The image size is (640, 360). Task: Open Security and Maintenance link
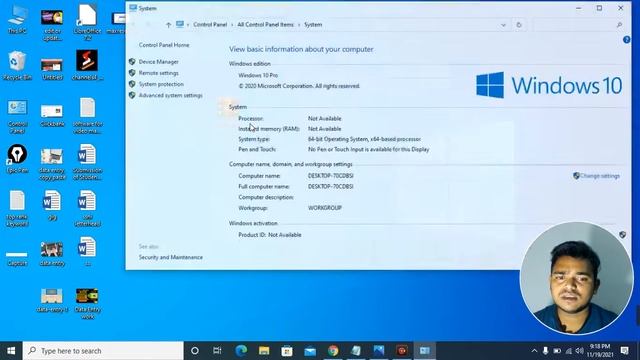point(171,257)
